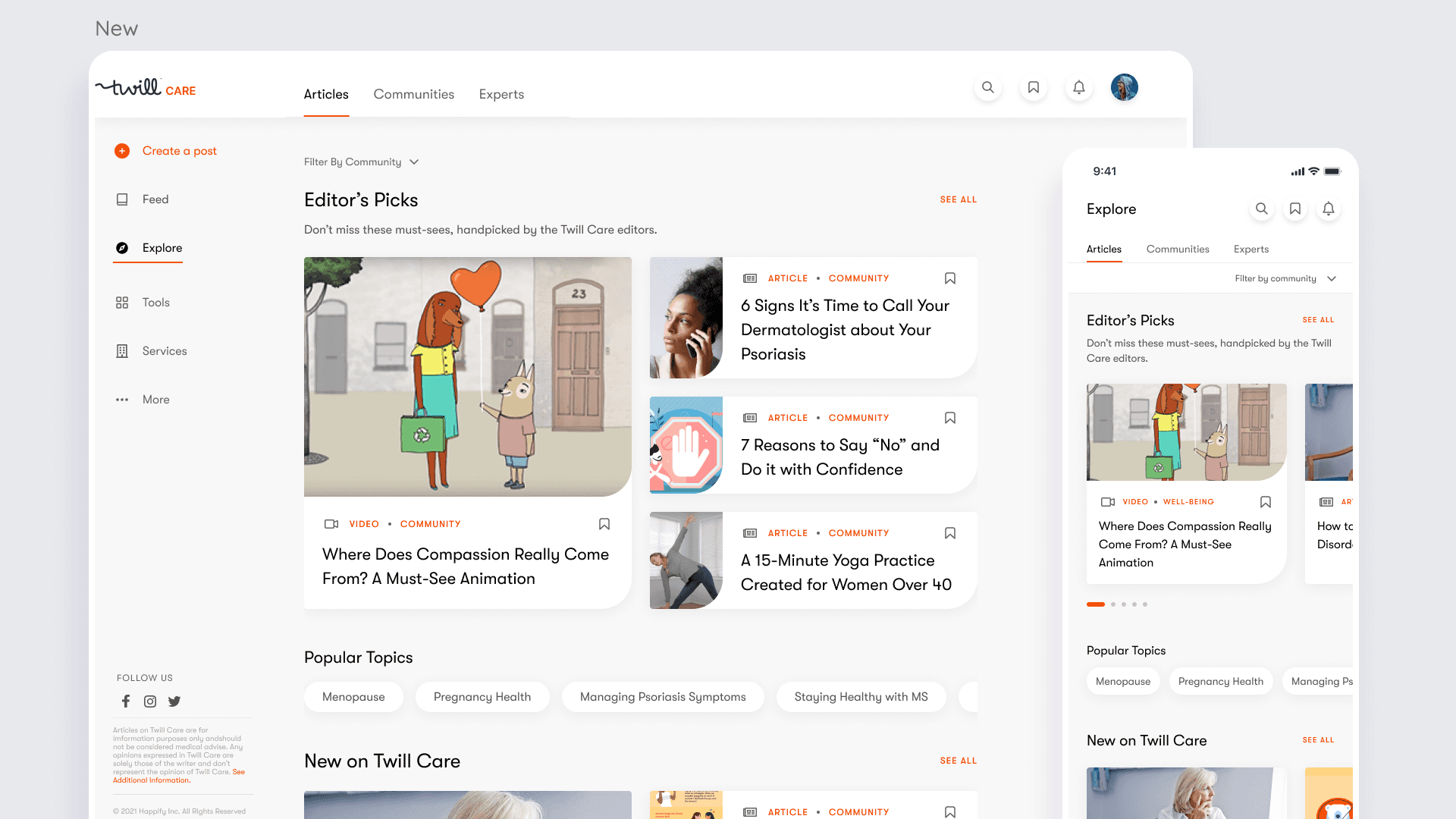Switch to the Communities tab
Viewport: 1456px width, 819px height.
tap(413, 94)
